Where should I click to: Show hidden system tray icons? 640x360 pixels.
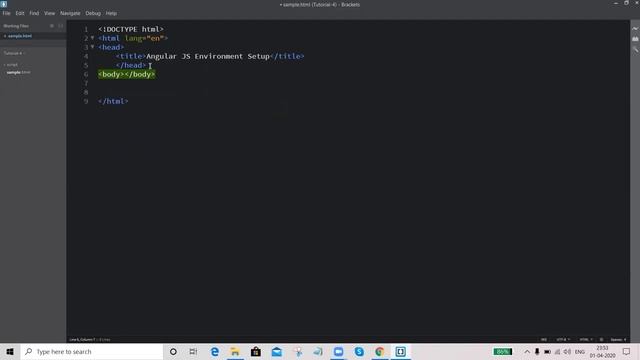click(x=527, y=351)
